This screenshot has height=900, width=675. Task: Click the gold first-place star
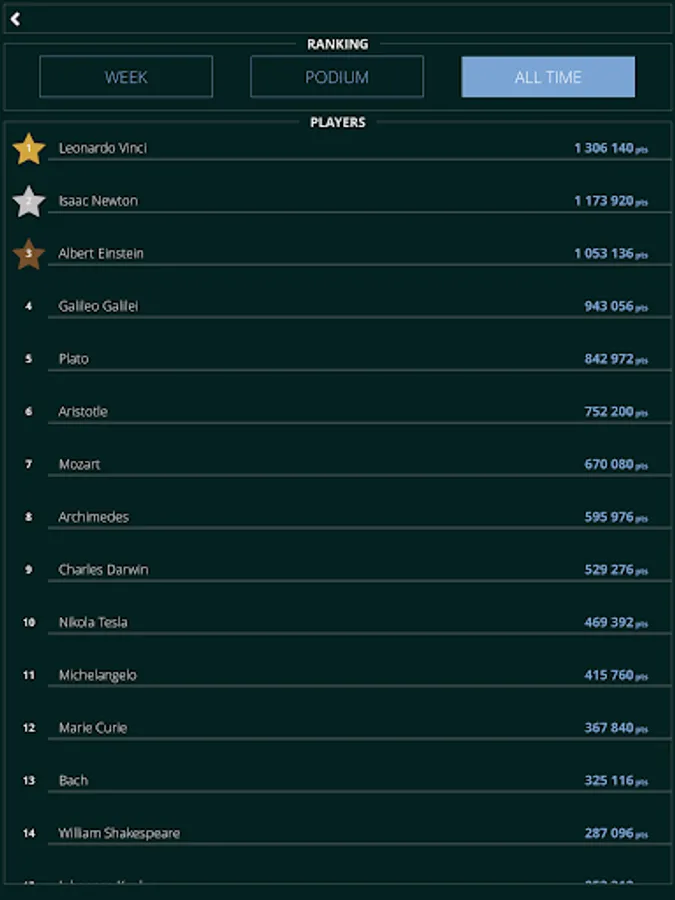pyautogui.click(x=29, y=149)
